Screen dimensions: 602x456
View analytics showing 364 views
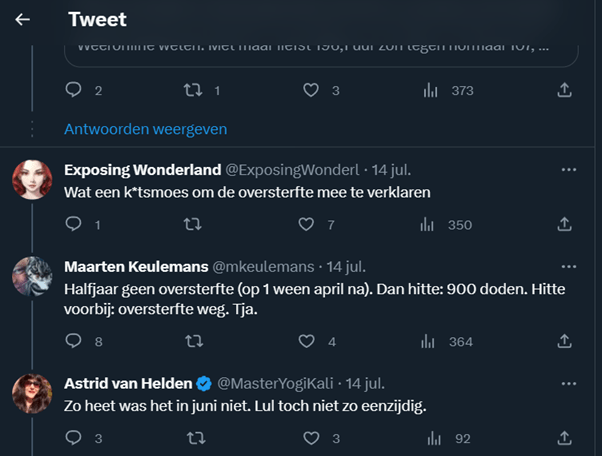432,341
